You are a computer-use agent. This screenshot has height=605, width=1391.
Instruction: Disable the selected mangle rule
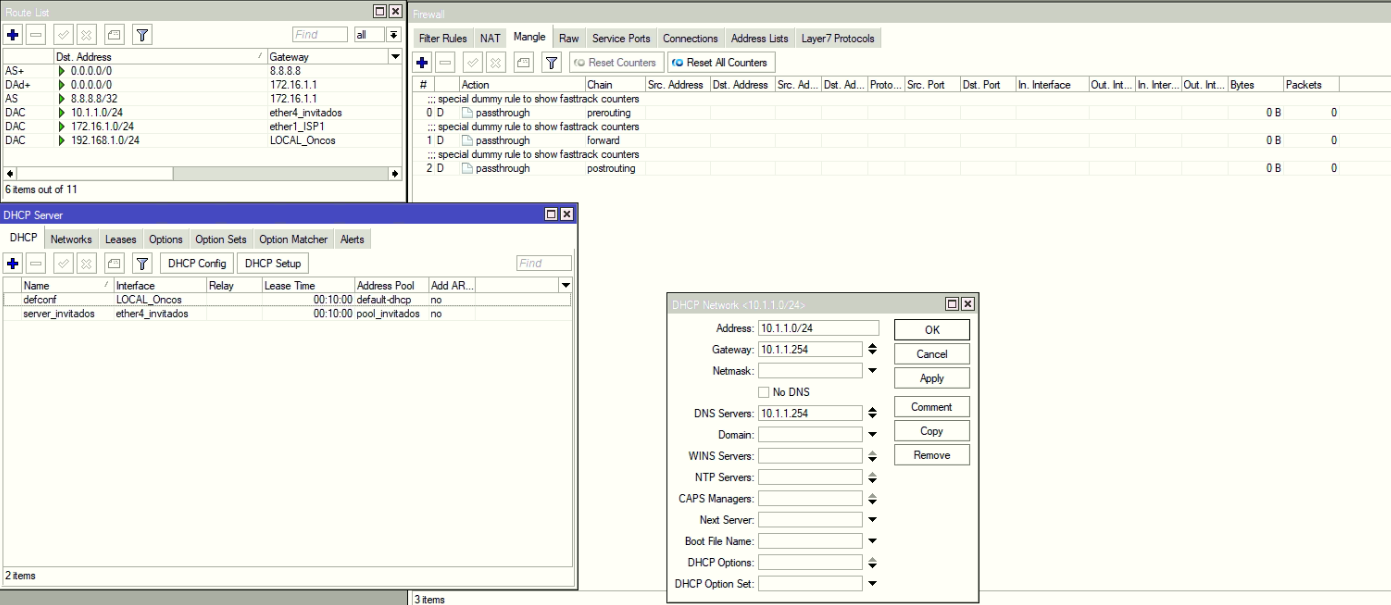pos(448,61)
